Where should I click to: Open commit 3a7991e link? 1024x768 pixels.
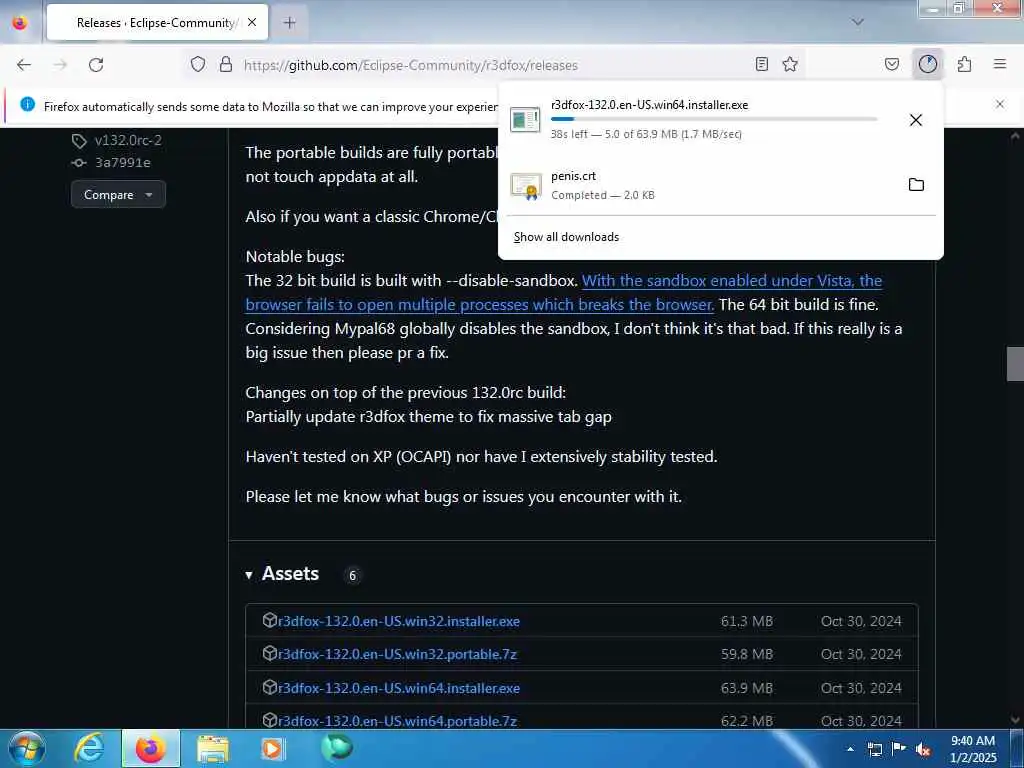pos(123,163)
